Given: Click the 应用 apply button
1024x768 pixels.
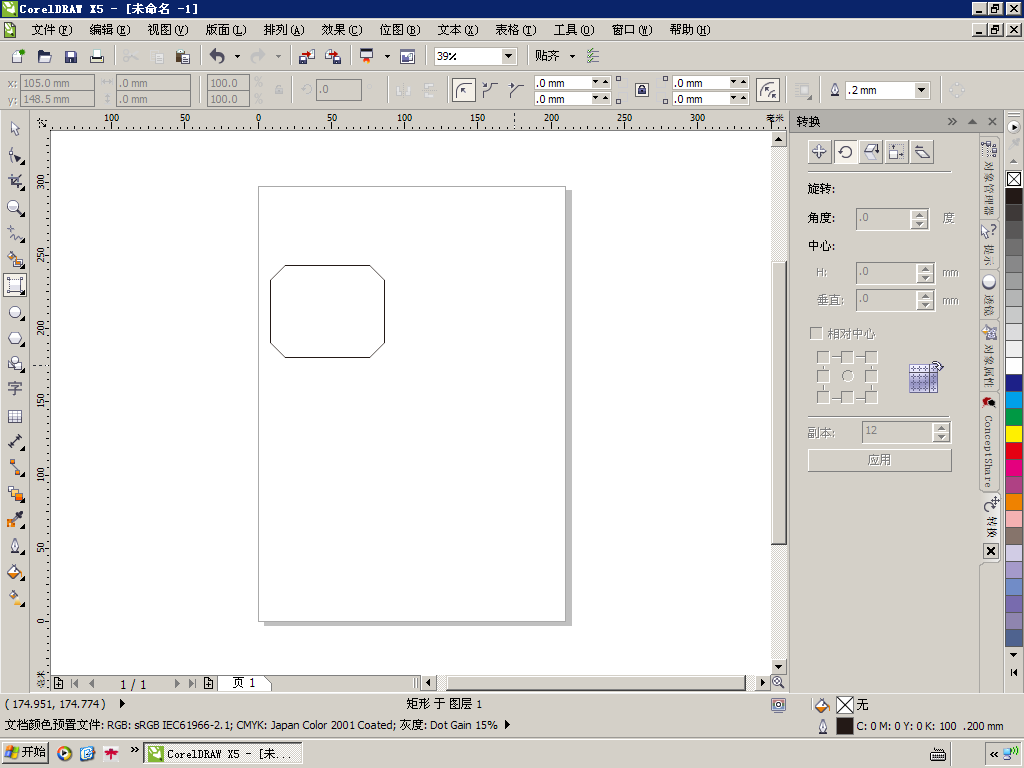Looking at the screenshot, I should click(879, 460).
